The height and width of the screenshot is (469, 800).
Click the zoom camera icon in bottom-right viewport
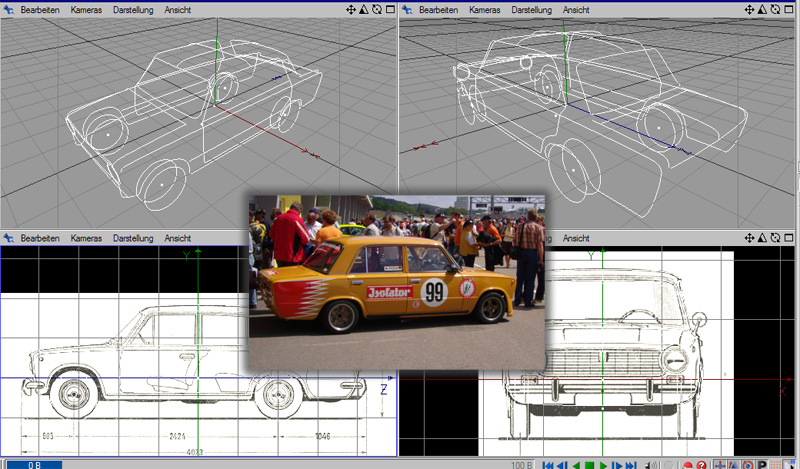click(x=763, y=239)
